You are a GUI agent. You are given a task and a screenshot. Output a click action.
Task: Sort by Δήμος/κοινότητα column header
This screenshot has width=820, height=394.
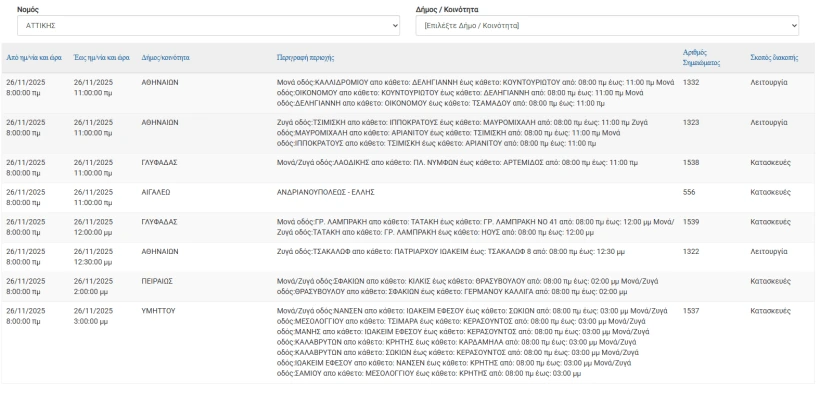tap(165, 58)
